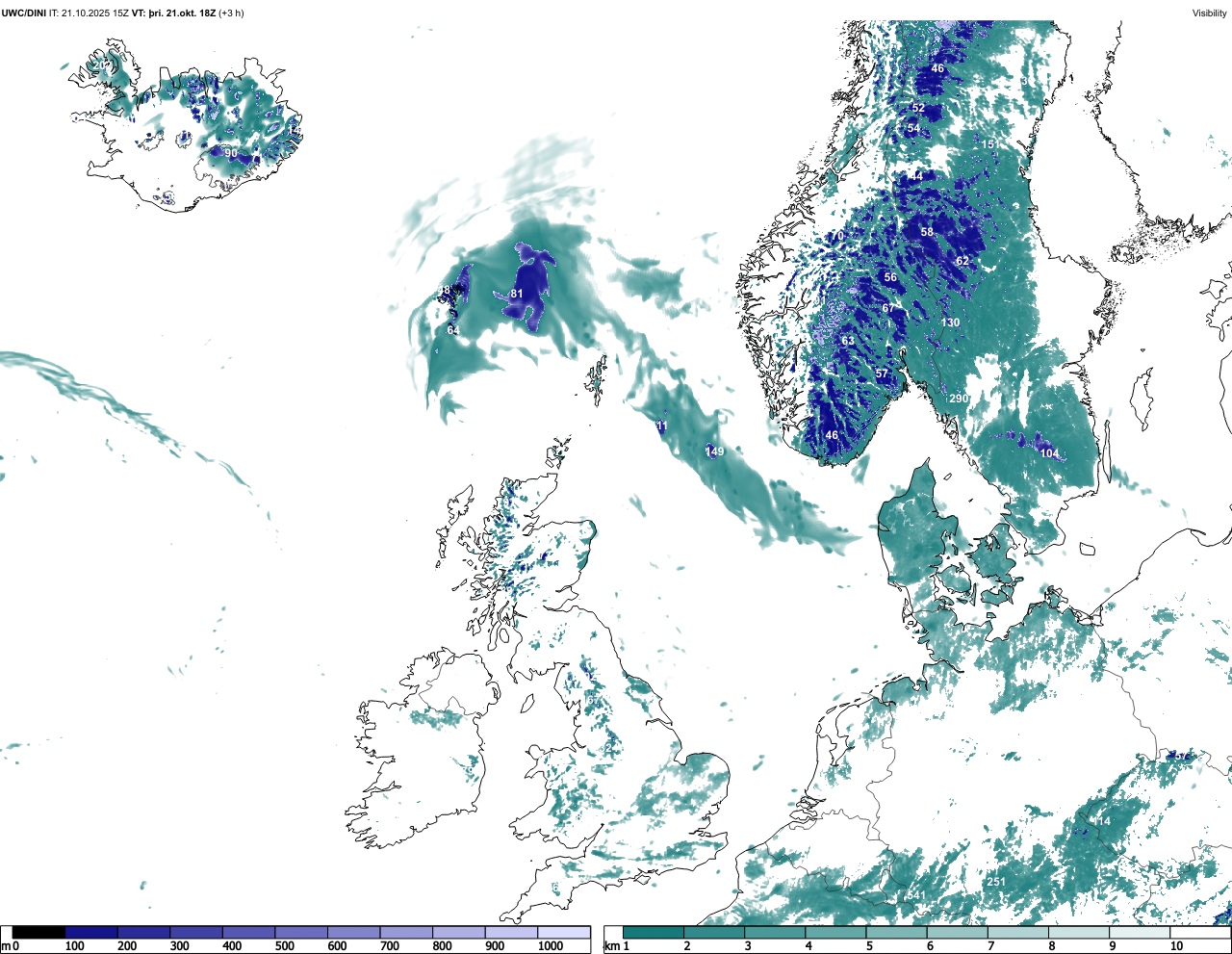The height and width of the screenshot is (954, 1232).
Task: Click the "54" visibility value
Action: pyautogui.click(x=913, y=128)
